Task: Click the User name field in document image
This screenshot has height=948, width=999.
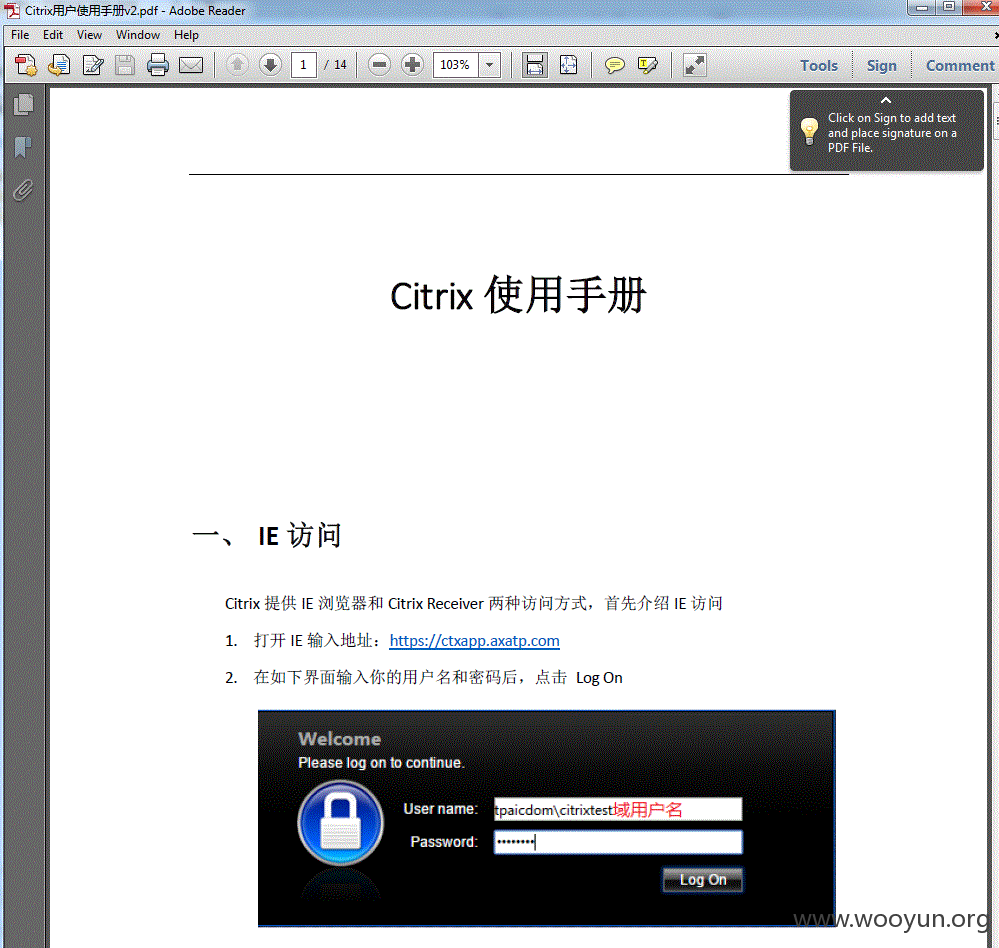Action: [x=618, y=809]
